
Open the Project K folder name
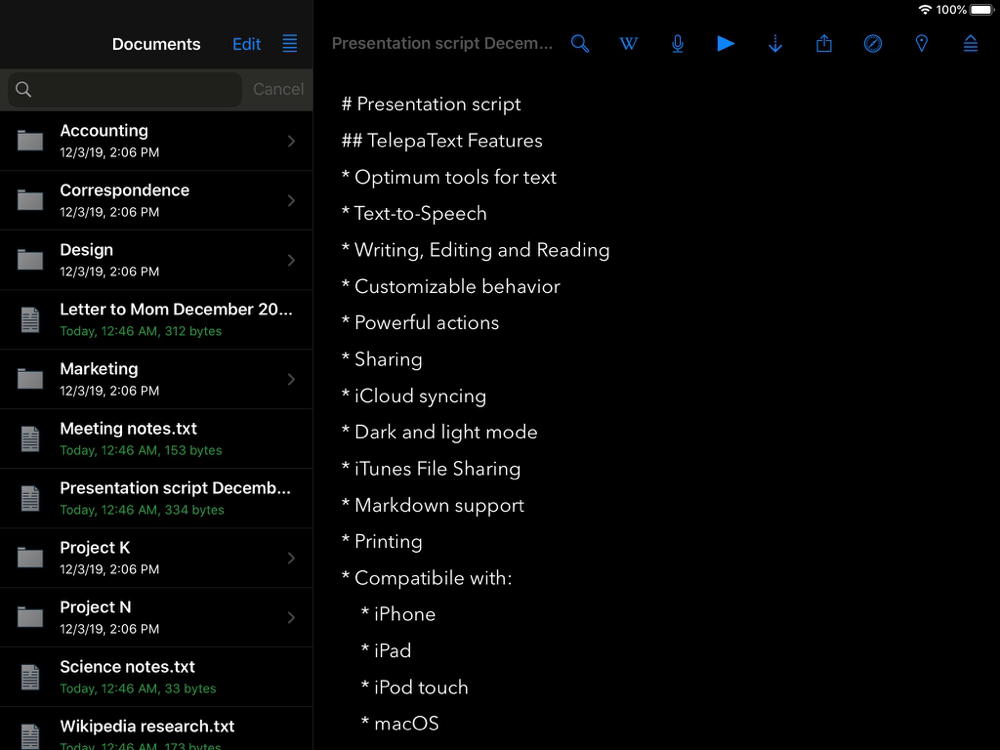tap(95, 547)
